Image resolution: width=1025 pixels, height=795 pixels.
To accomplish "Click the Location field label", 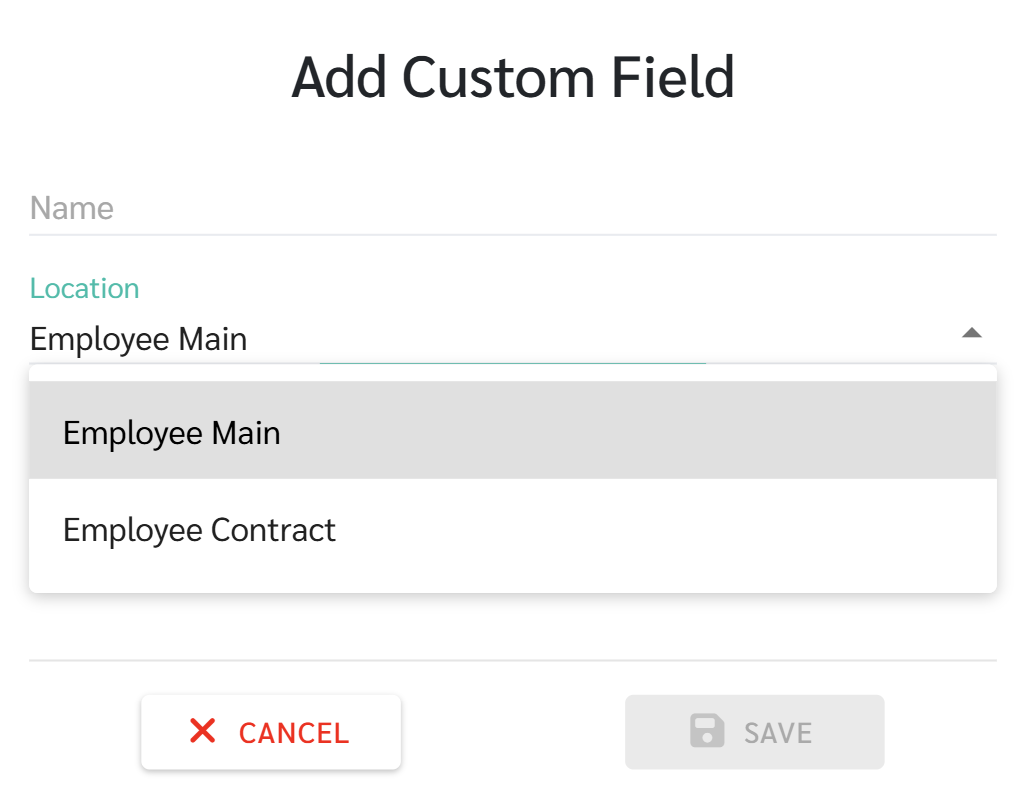I will click(x=84, y=288).
